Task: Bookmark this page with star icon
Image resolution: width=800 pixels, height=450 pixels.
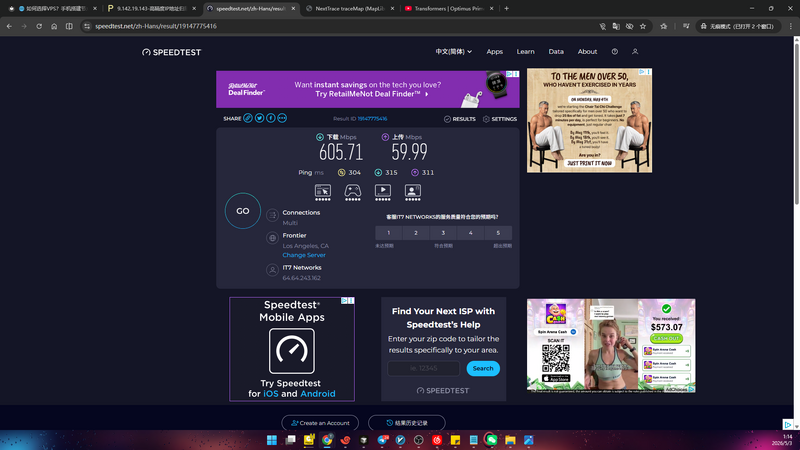Action: (x=643, y=26)
